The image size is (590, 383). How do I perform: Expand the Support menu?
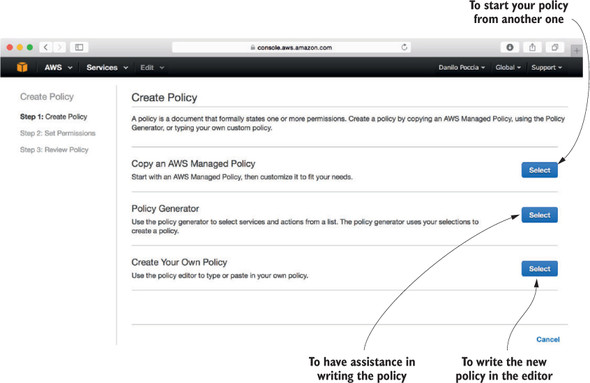point(546,67)
